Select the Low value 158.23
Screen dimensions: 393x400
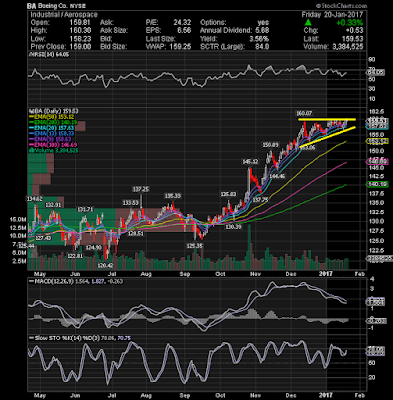point(81,39)
